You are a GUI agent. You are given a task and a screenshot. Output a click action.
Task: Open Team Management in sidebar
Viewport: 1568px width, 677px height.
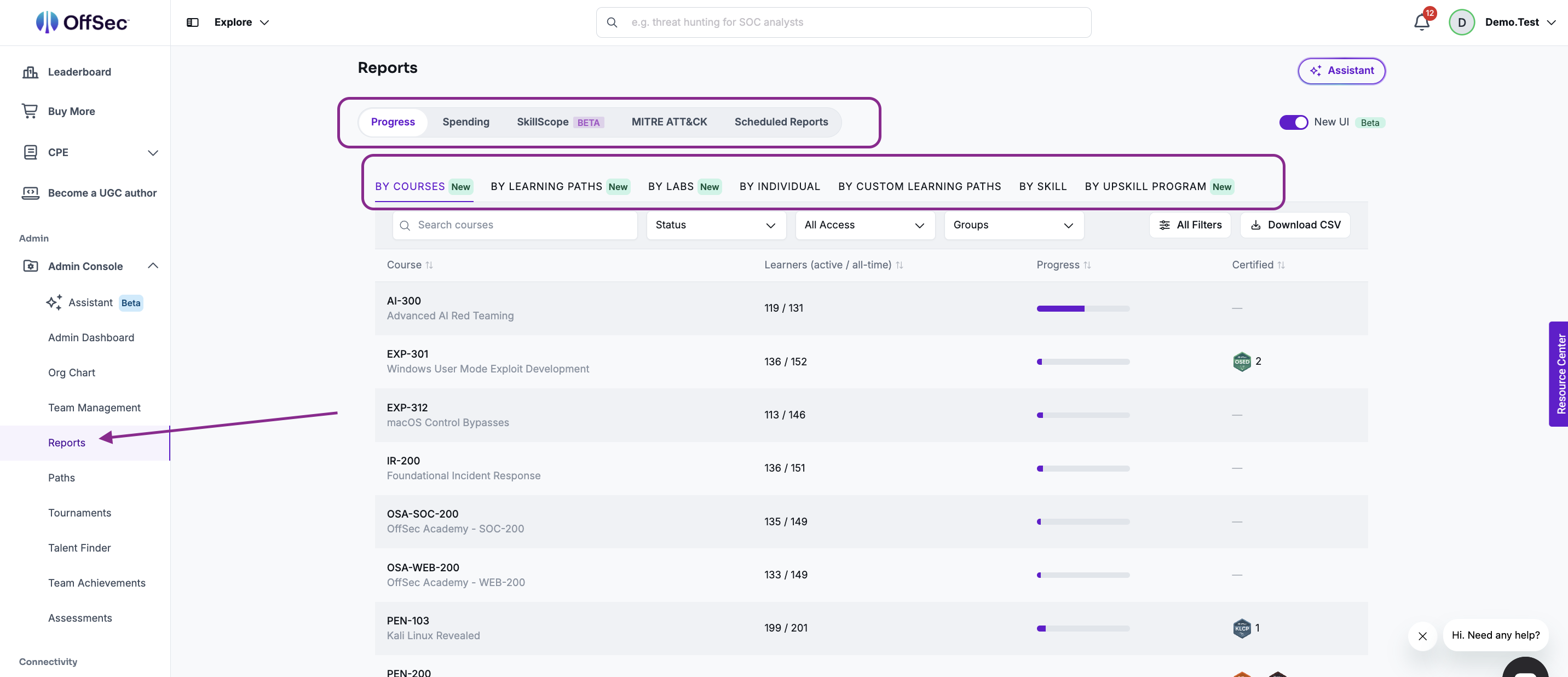94,408
